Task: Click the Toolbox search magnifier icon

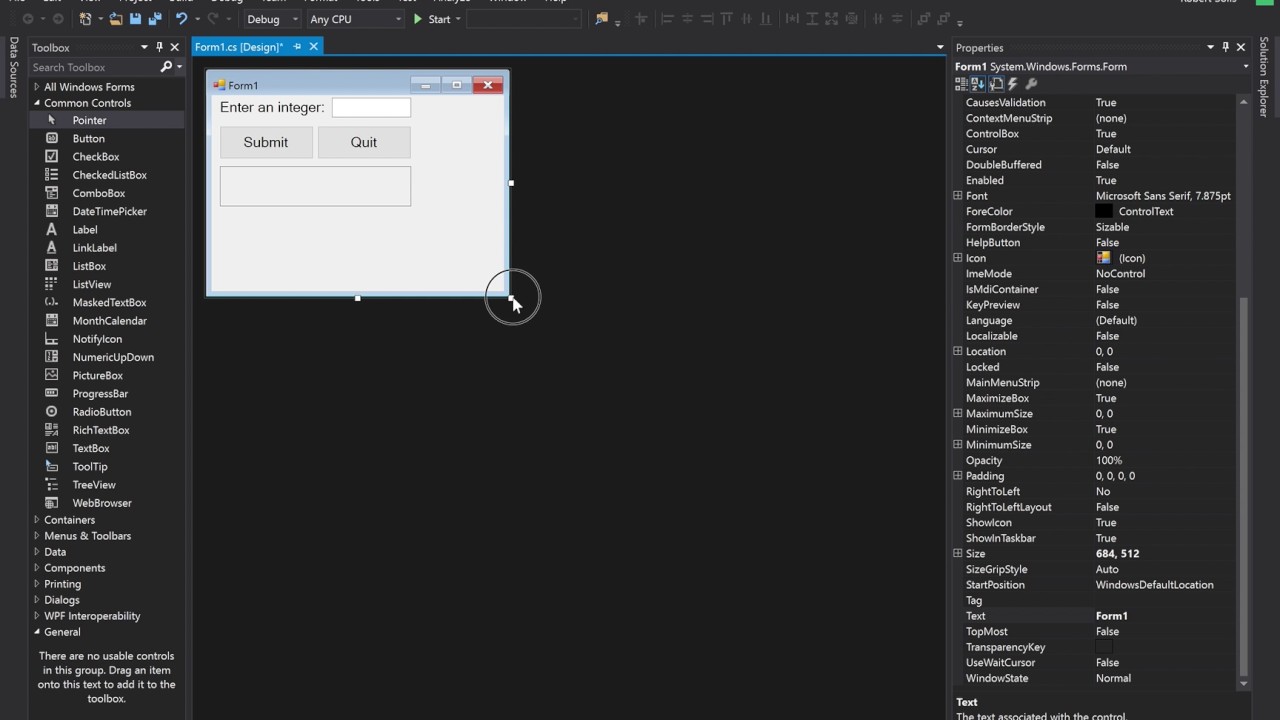Action: tap(166, 67)
